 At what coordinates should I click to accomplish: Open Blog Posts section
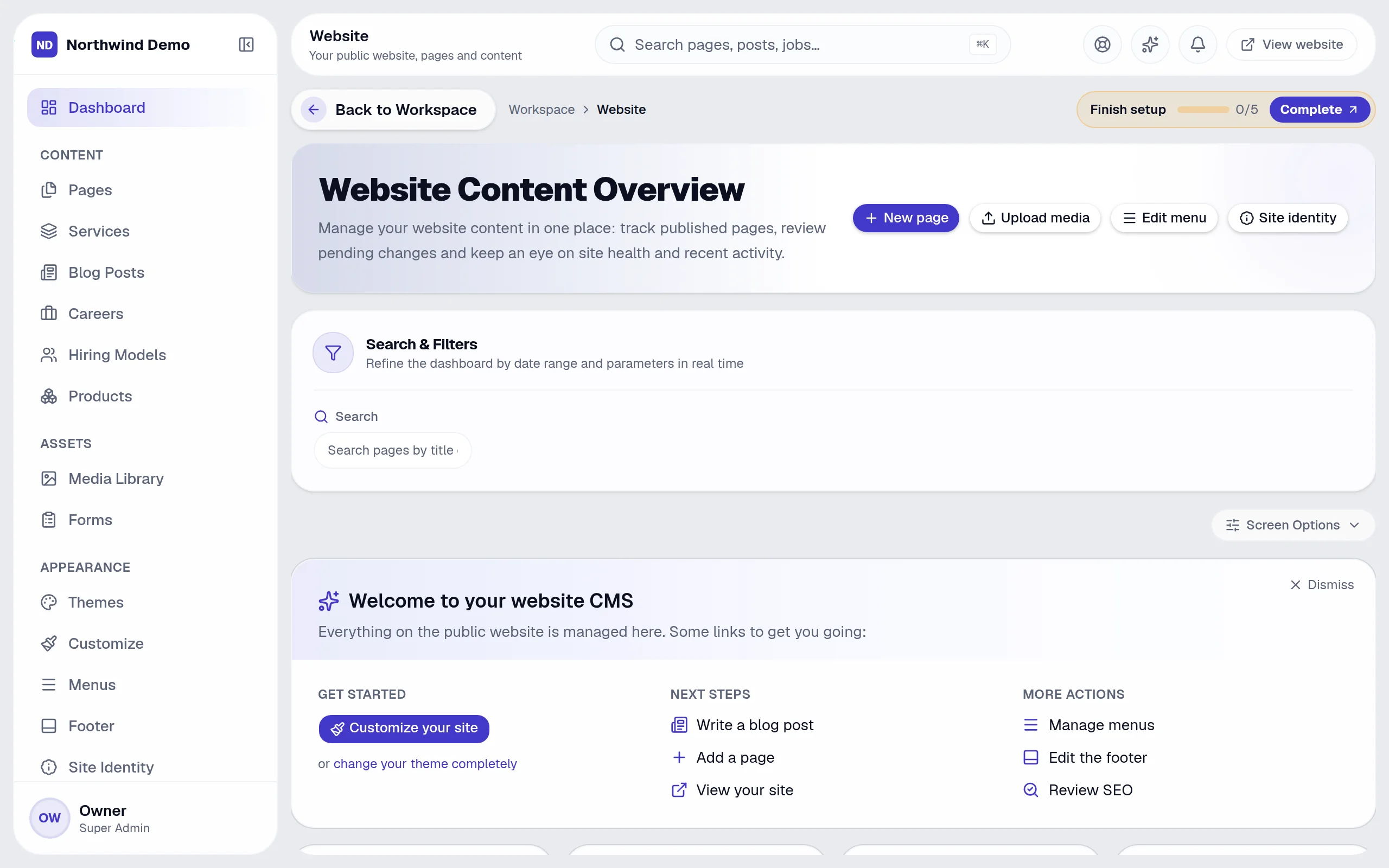point(146,273)
